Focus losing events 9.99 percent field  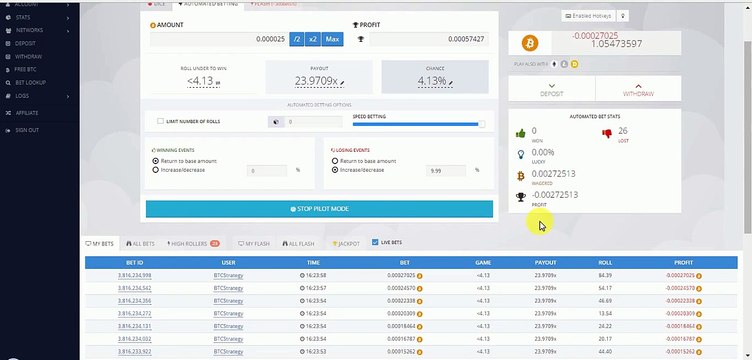tap(446, 171)
